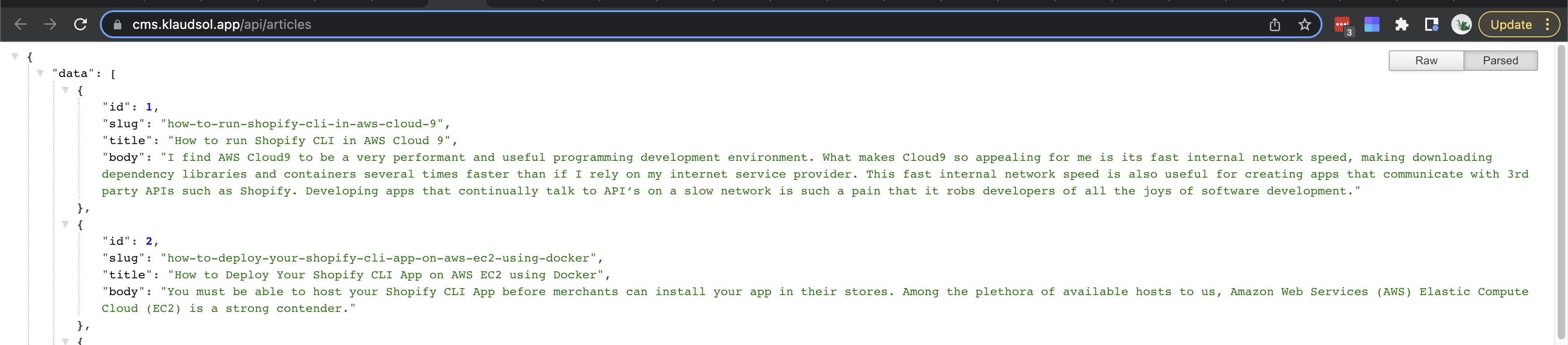1568x345 pixels.
Task: Click the "slug" key of article 1
Action: (124, 124)
